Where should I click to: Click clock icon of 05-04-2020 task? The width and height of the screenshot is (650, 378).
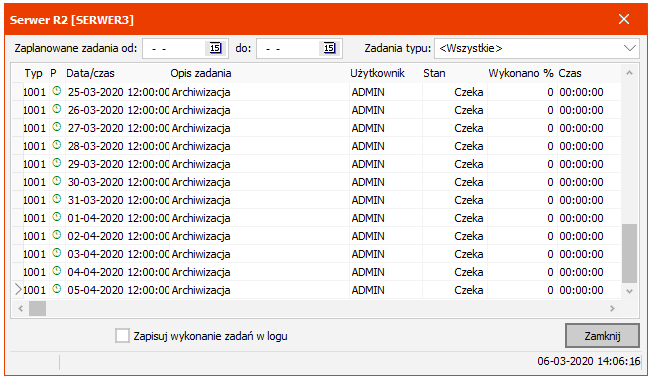(x=57, y=289)
